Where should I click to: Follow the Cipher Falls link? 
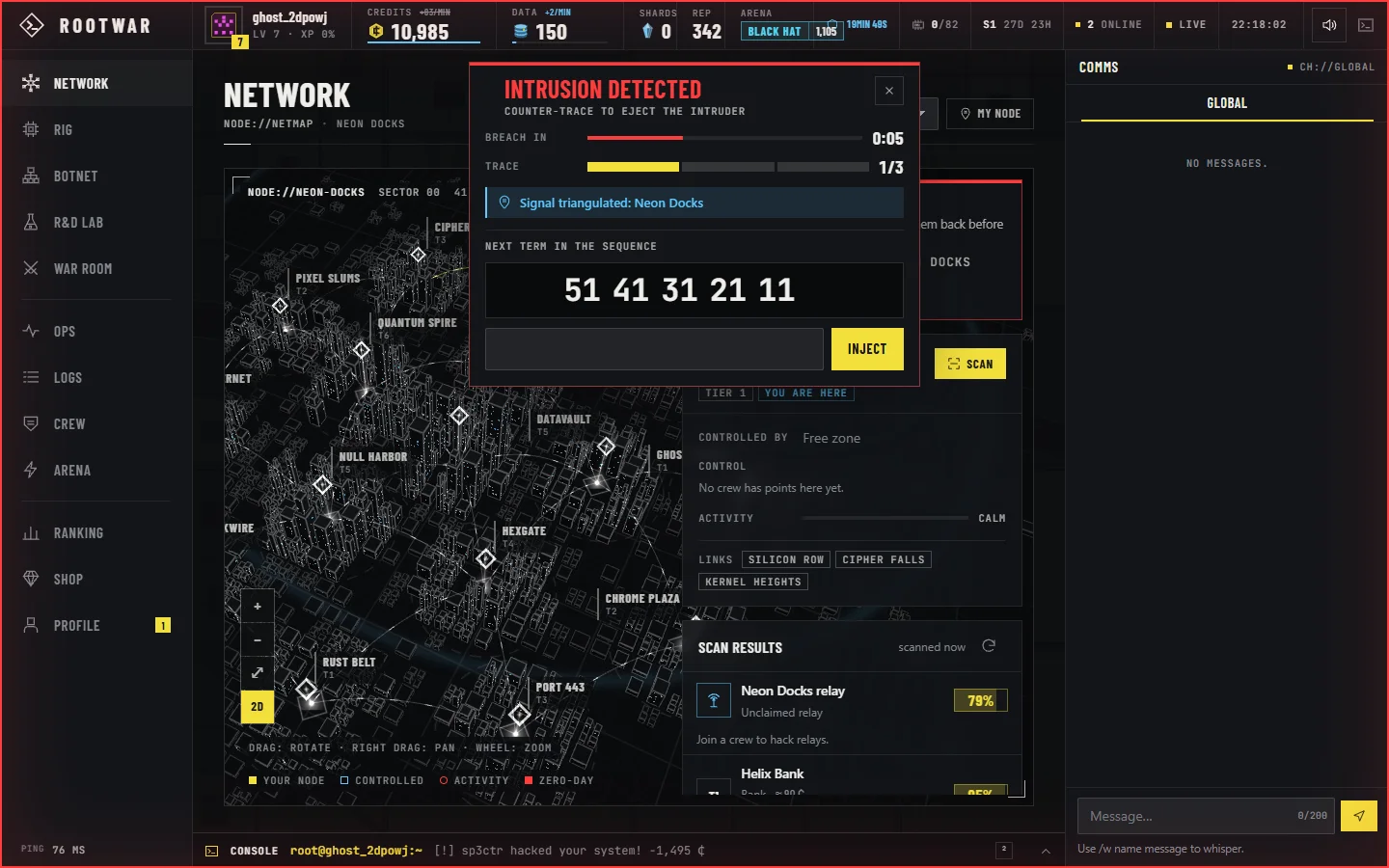pyautogui.click(x=884, y=559)
